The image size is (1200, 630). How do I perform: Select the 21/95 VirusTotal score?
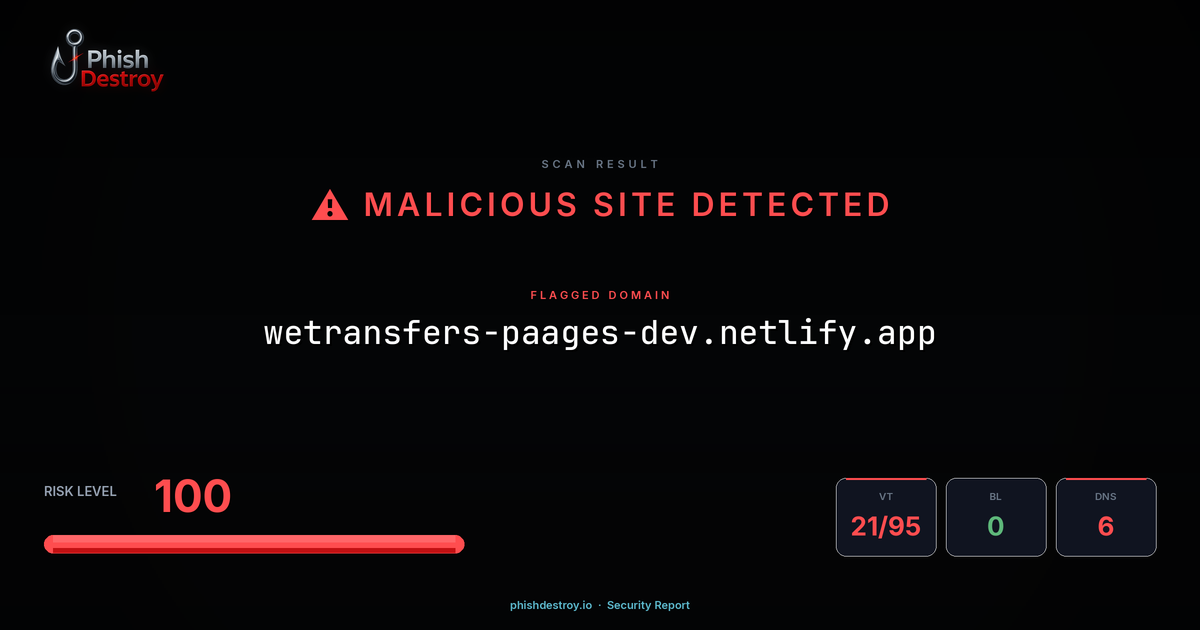pyautogui.click(x=886, y=526)
